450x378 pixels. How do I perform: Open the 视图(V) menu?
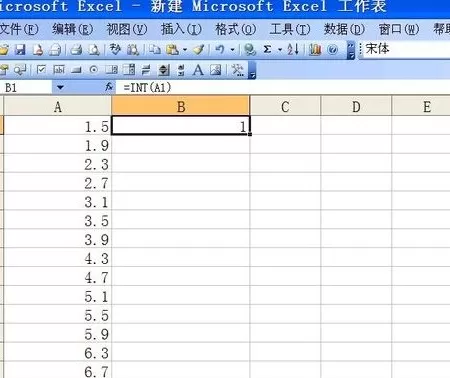pos(127,29)
